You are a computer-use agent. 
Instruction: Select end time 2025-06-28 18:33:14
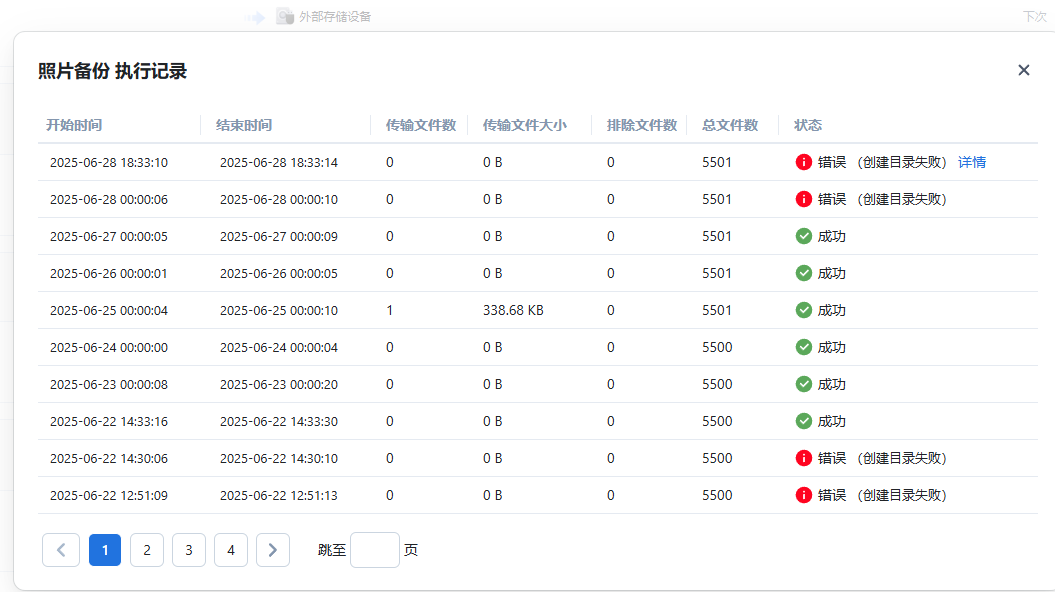tap(279, 162)
